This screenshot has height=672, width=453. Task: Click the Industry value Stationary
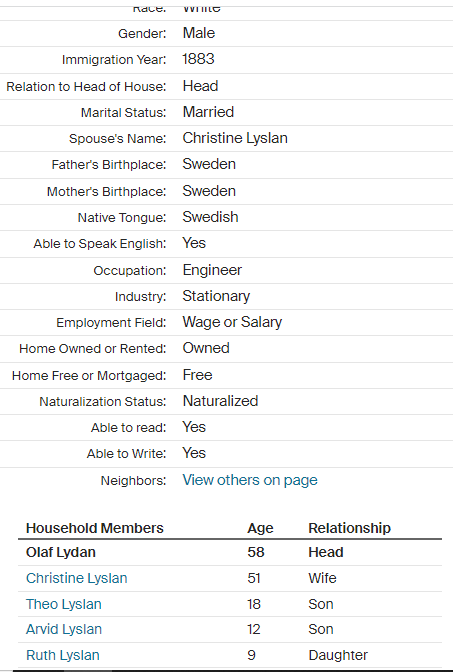click(216, 296)
